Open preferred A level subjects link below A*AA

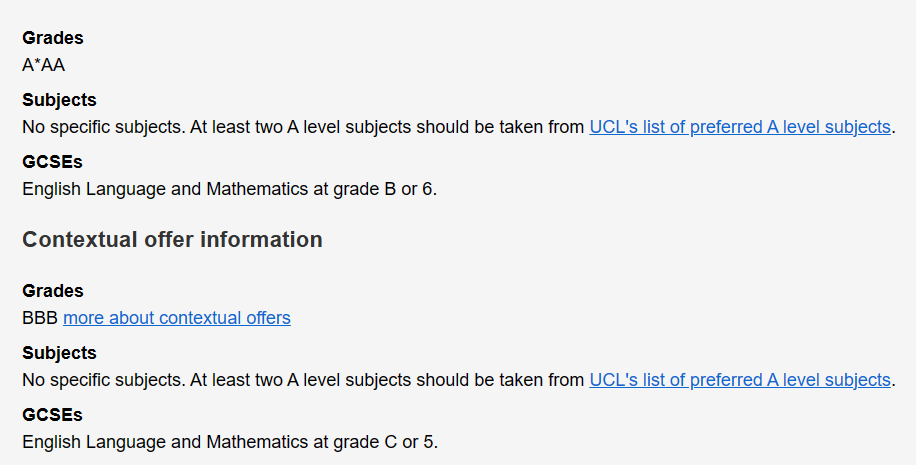[740, 127]
